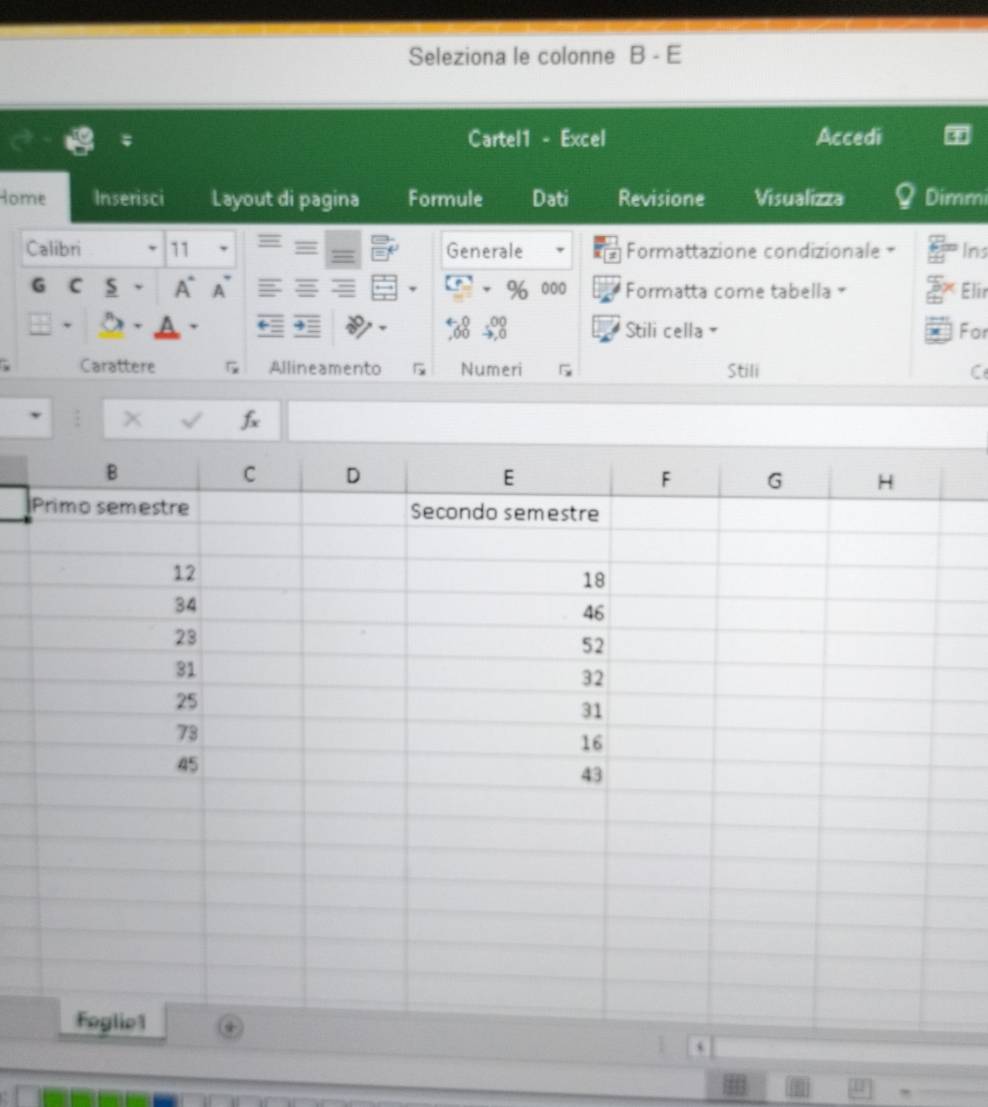Click Accedi to sign in
This screenshot has height=1107, width=988.
tap(848, 137)
